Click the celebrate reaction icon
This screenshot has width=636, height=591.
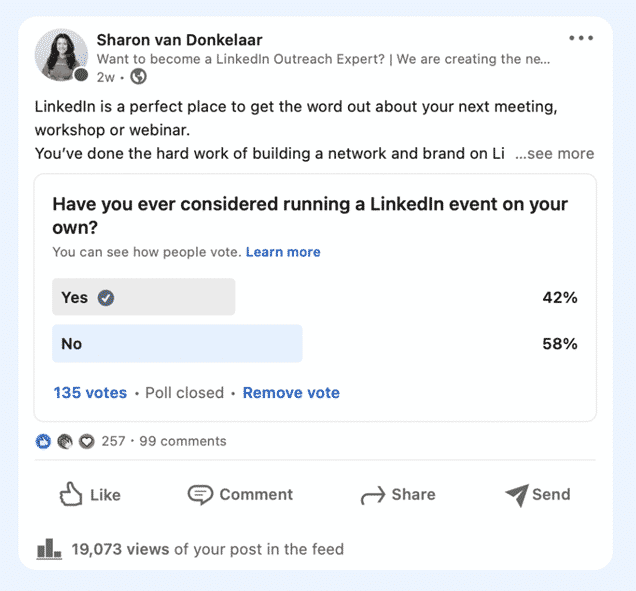coord(65,441)
